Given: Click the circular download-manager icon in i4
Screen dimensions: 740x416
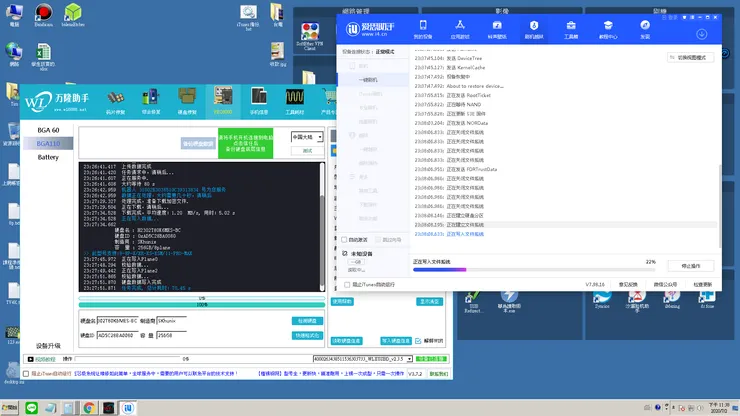Looking at the screenshot, I should tap(702, 34).
